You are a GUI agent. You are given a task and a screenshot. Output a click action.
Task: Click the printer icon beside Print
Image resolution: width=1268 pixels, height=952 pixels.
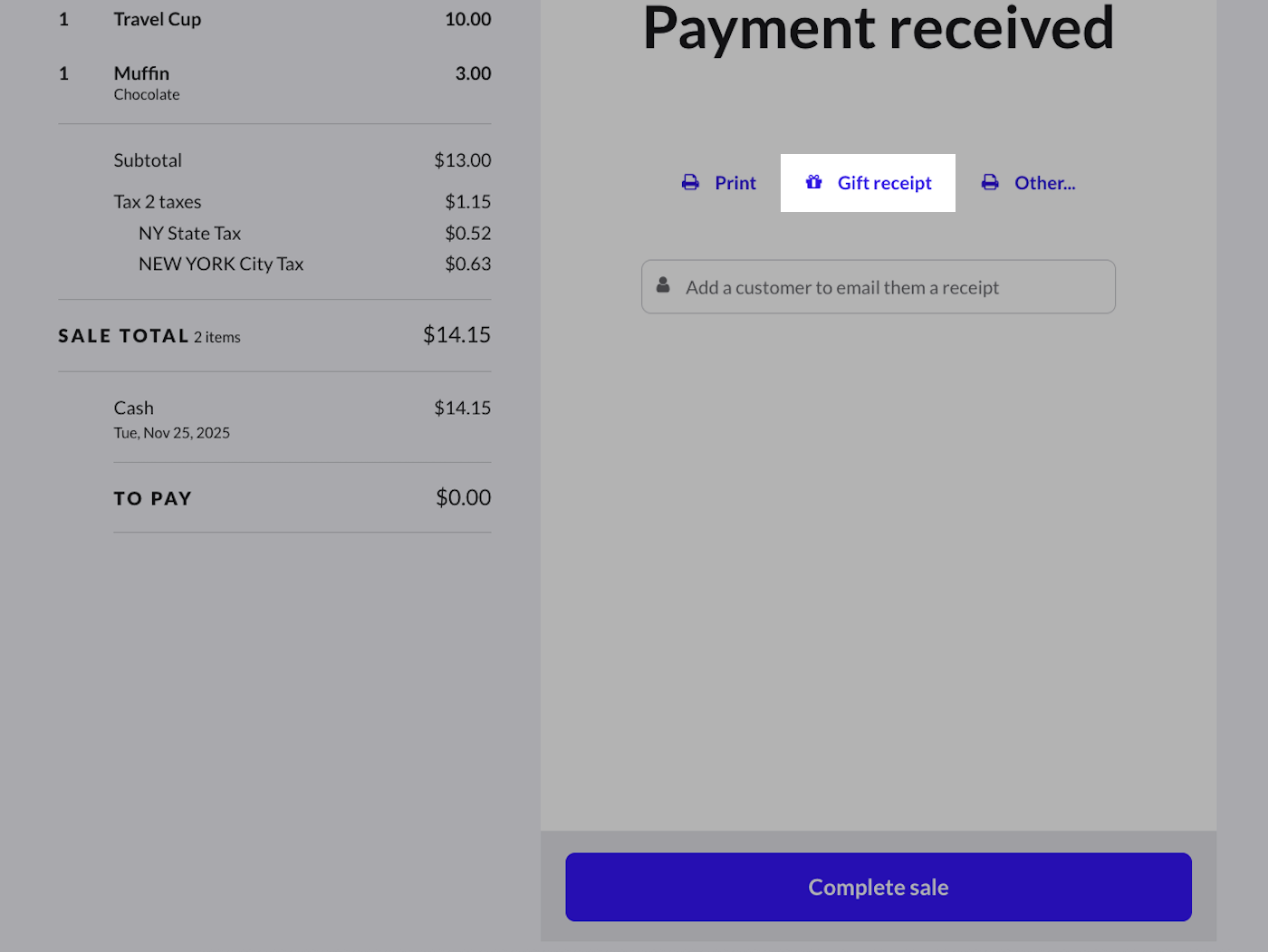pos(690,183)
